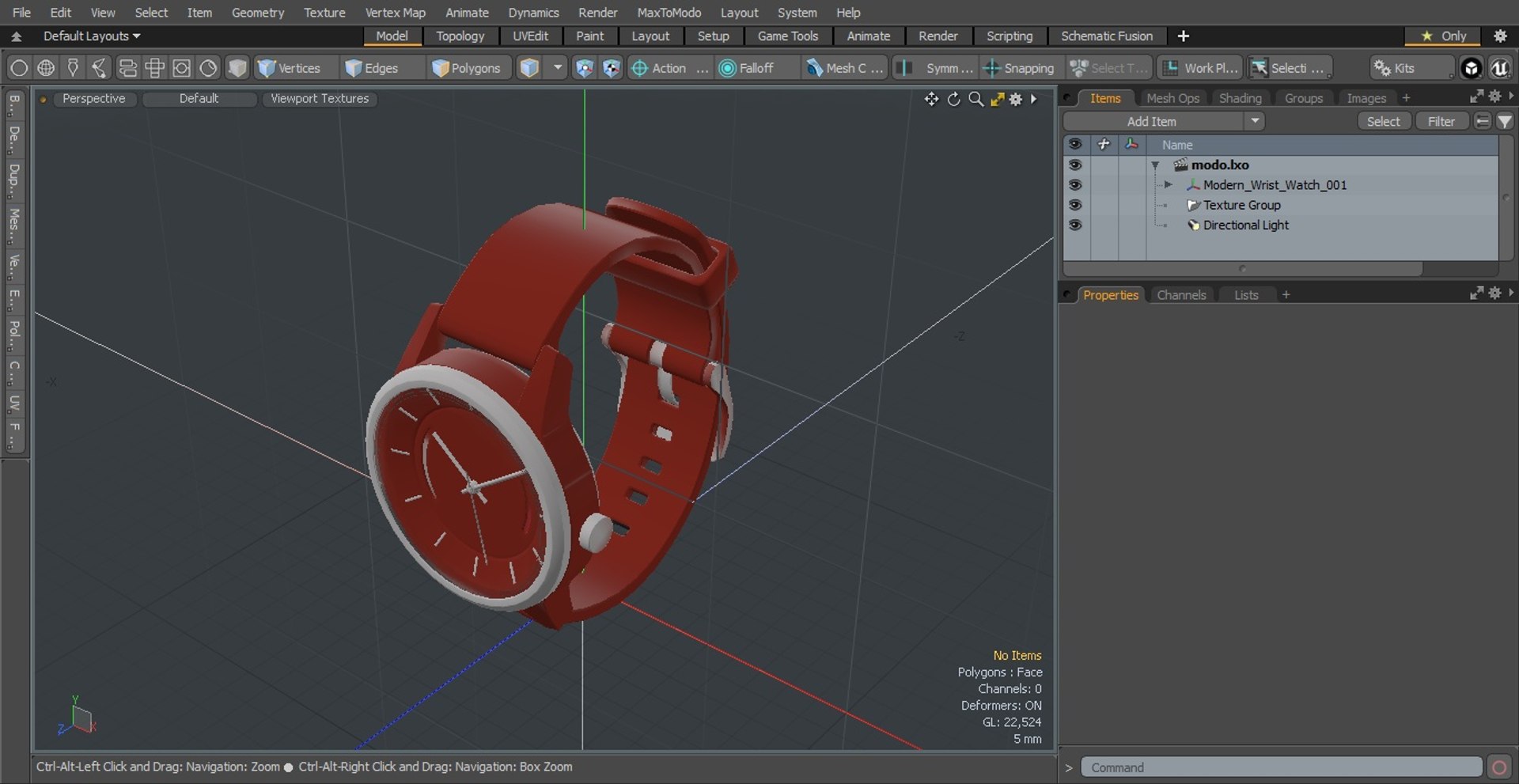This screenshot has height=784, width=1519.
Task: Click the Filter button in Items panel
Action: point(1441,121)
